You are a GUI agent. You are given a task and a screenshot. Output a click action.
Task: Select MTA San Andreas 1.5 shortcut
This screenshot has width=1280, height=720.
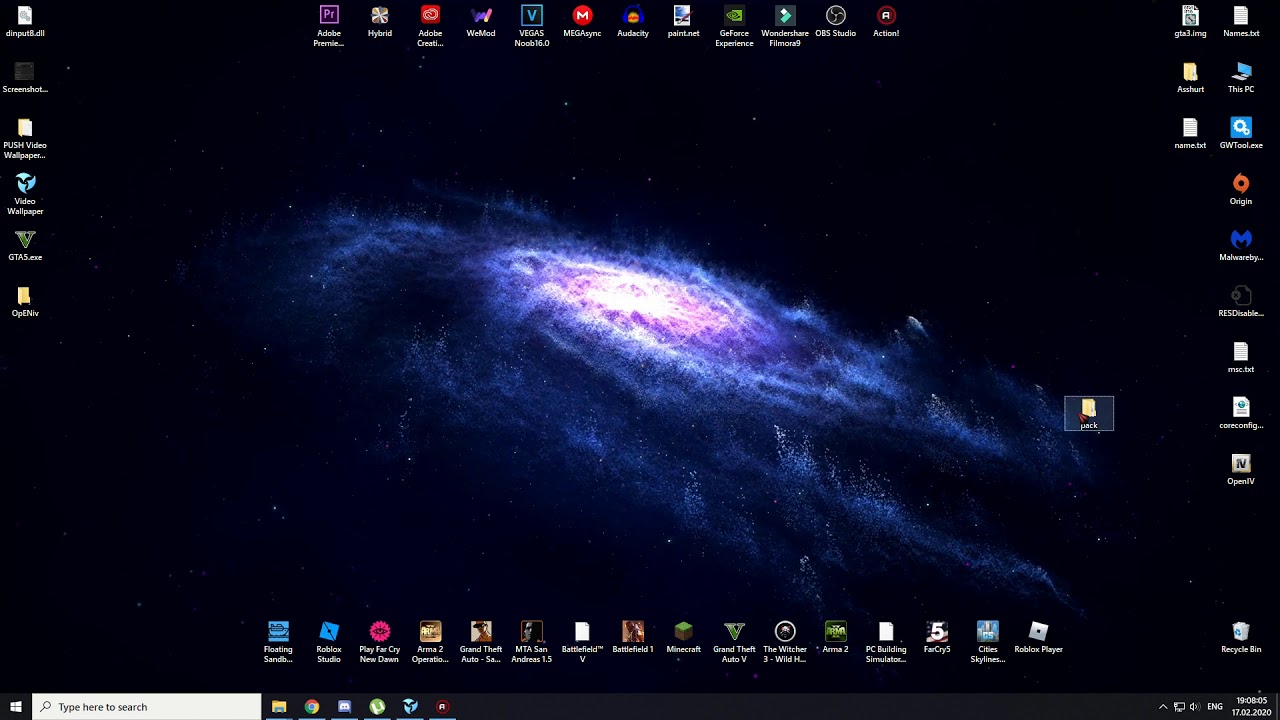click(532, 642)
